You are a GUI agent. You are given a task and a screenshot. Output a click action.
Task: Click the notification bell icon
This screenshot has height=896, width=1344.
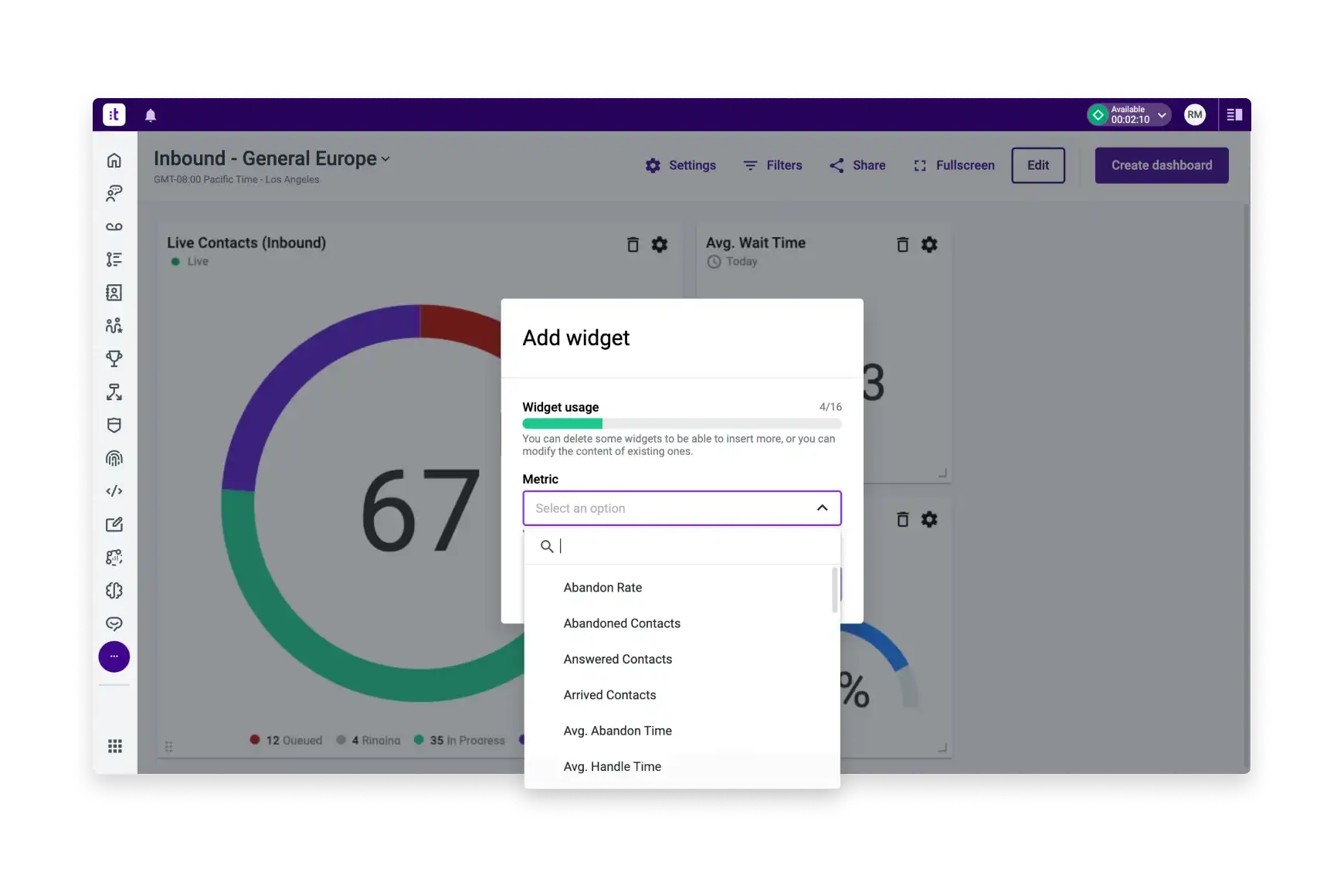pyautogui.click(x=151, y=115)
